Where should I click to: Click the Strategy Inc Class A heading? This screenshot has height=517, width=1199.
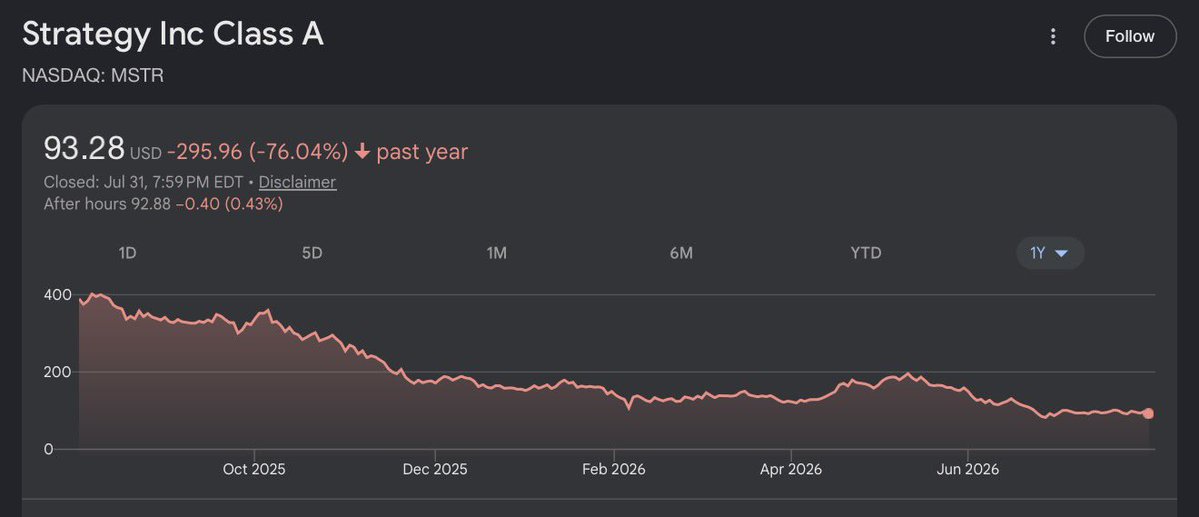pyautogui.click(x=173, y=34)
